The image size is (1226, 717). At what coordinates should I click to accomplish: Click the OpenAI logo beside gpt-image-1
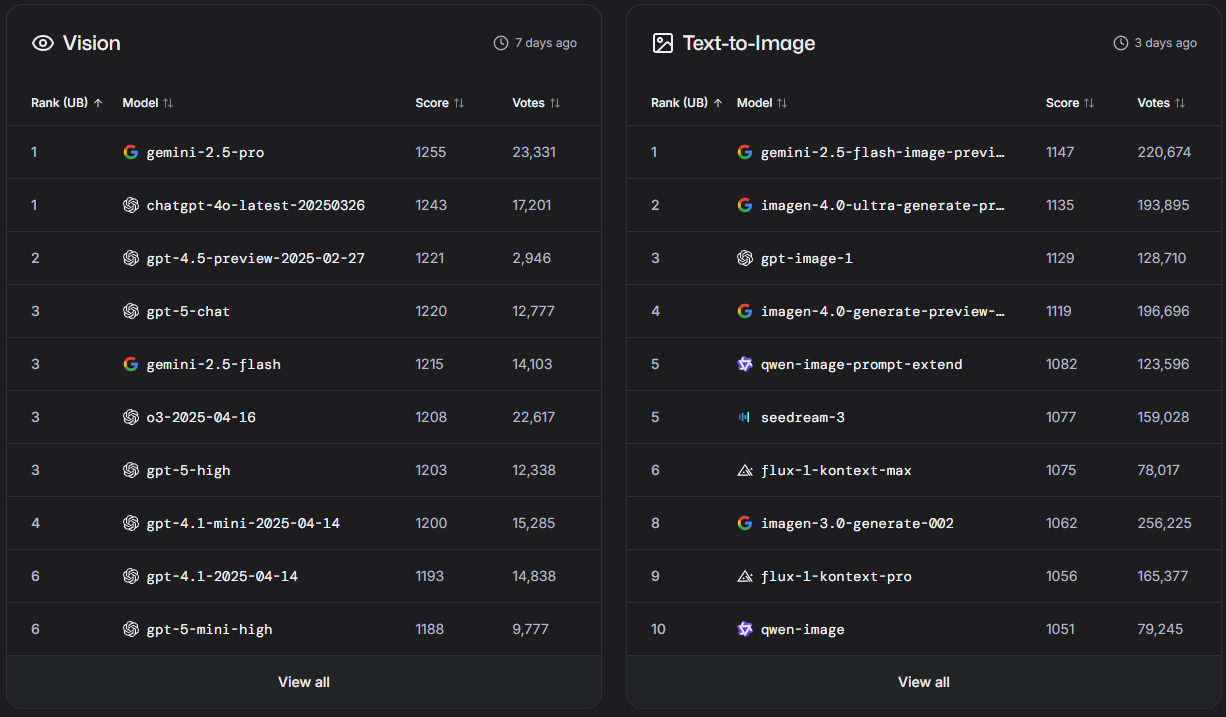coord(744,258)
